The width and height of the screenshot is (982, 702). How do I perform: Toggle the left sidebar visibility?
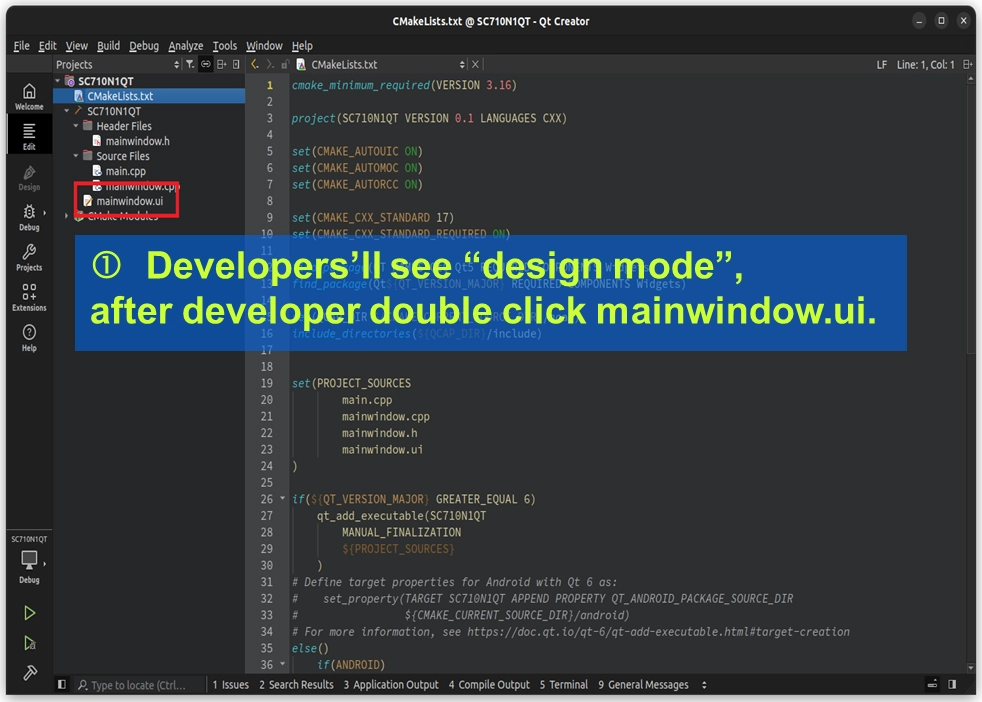[x=61, y=684]
